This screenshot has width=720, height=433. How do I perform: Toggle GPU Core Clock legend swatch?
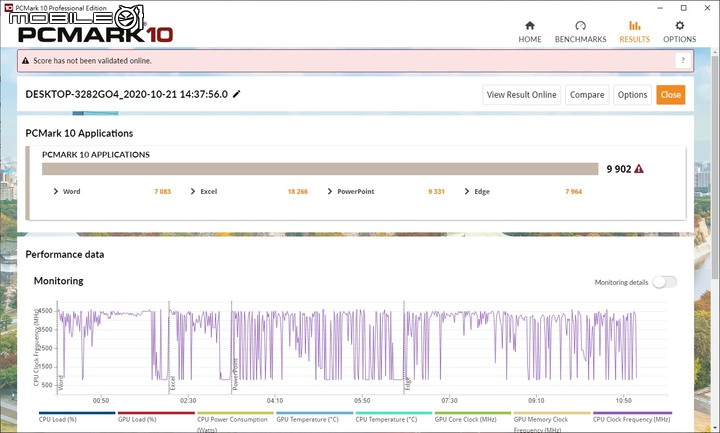coord(473,413)
